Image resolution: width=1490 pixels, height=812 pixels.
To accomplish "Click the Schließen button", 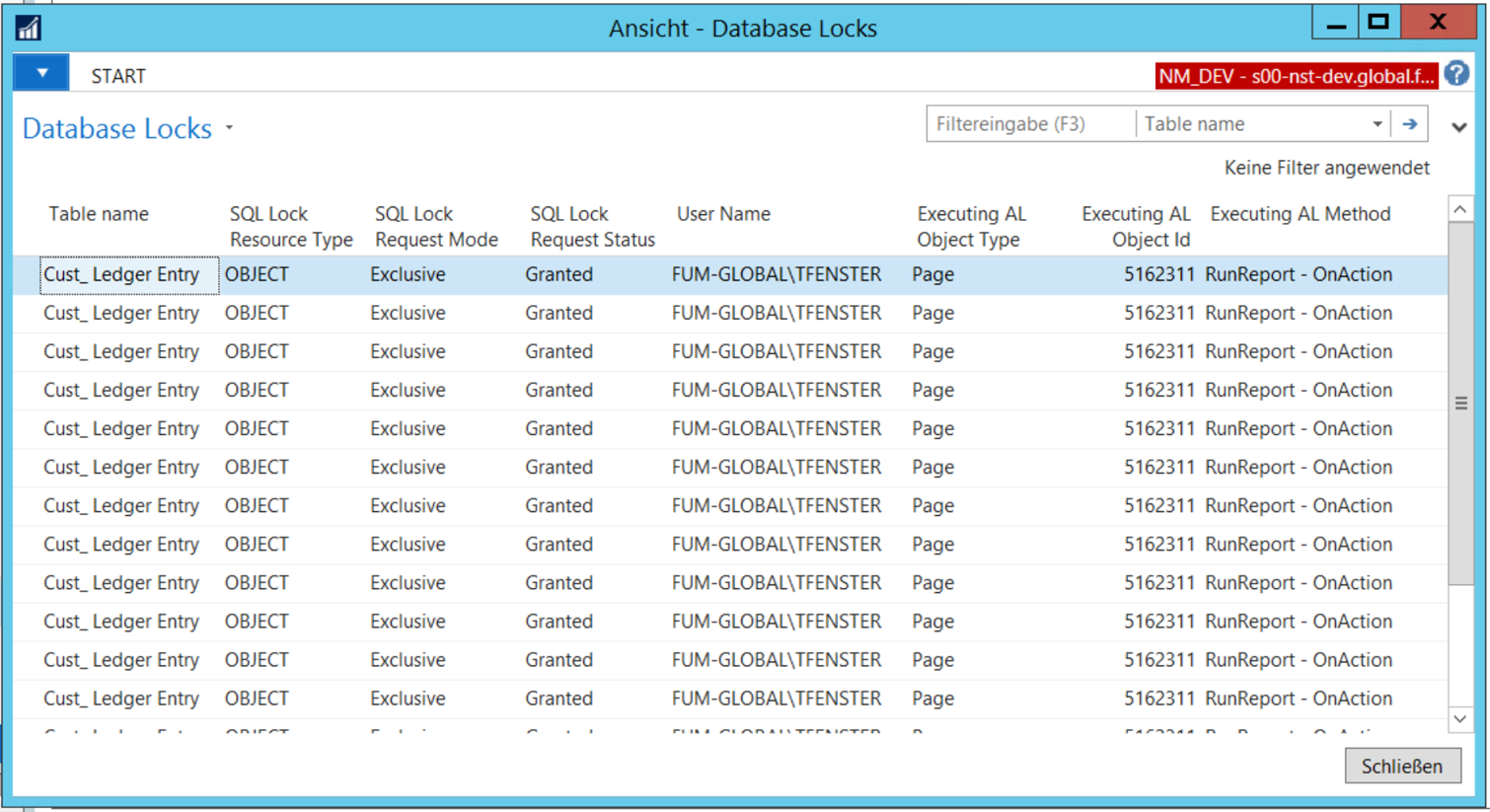I will (x=1402, y=767).
